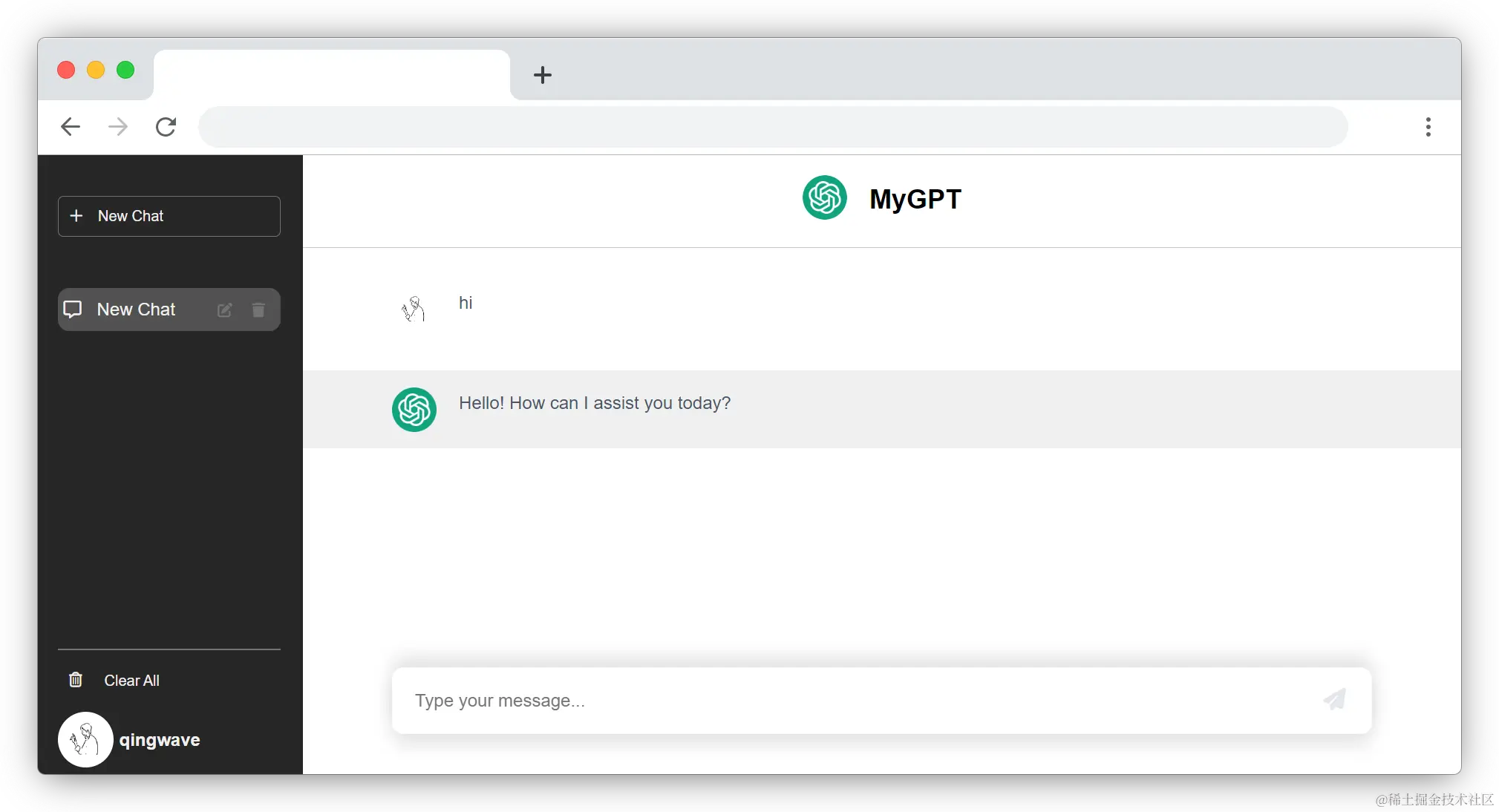Click the qingwave username label
Image resolution: width=1499 pixels, height=812 pixels.
[x=160, y=740]
